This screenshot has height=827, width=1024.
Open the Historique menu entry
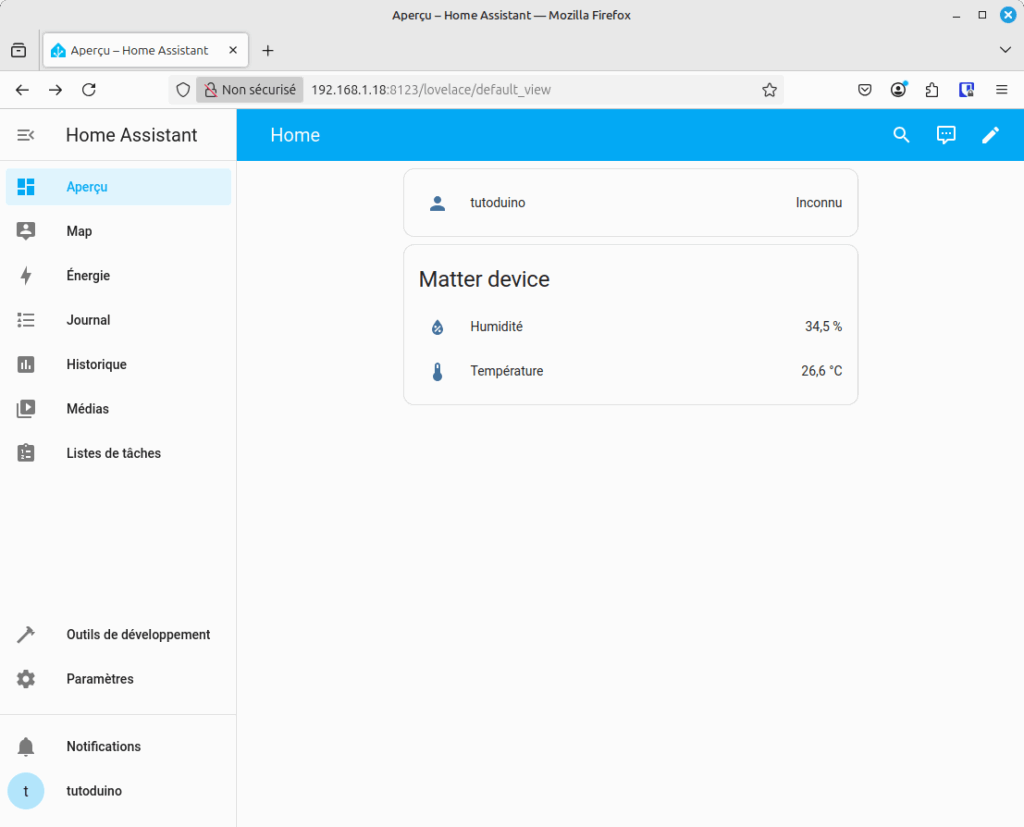(118, 365)
